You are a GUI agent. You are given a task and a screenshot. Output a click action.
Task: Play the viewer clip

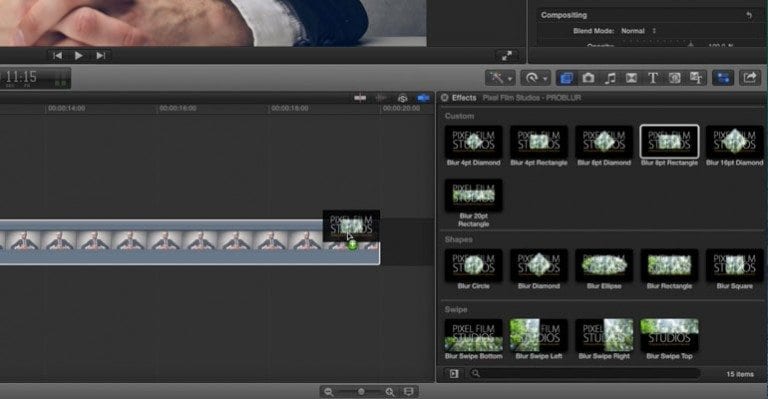click(78, 56)
